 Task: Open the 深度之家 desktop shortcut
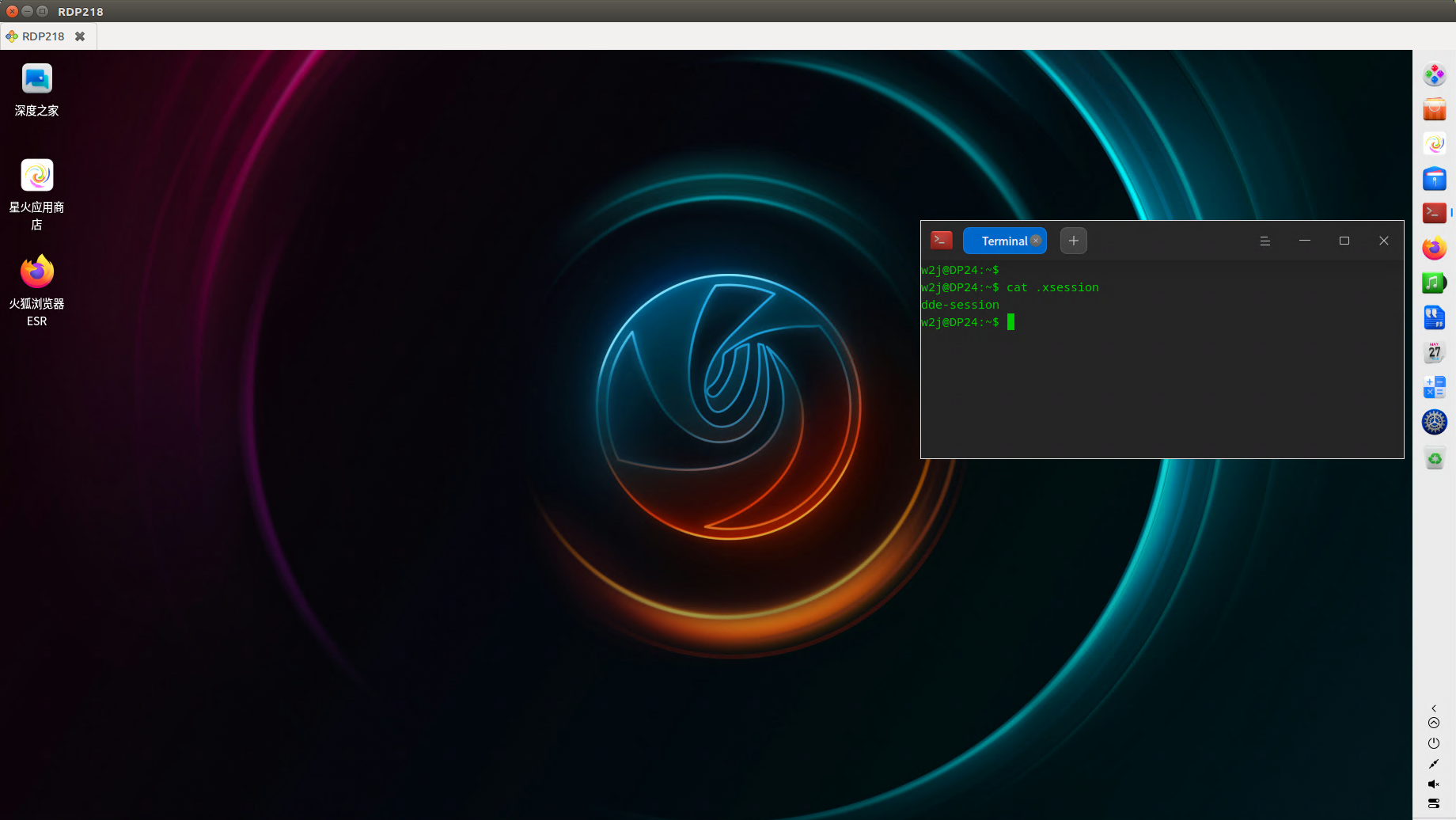click(37, 90)
